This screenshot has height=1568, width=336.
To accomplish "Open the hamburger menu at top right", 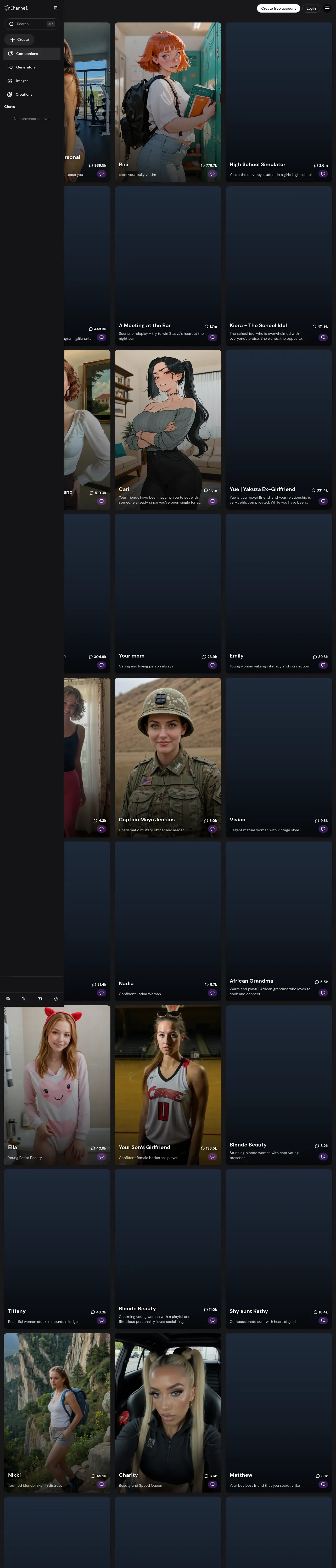I will point(327,9).
